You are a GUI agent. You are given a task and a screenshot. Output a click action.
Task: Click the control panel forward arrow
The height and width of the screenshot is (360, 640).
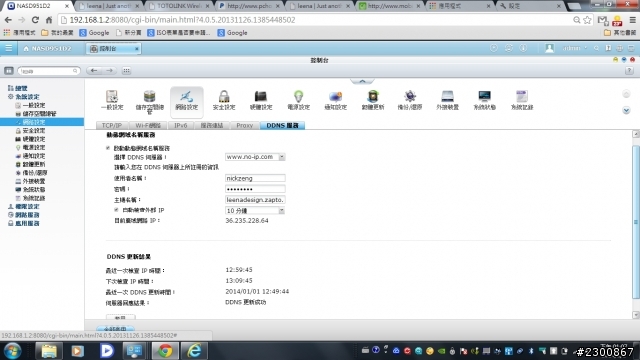109,71
